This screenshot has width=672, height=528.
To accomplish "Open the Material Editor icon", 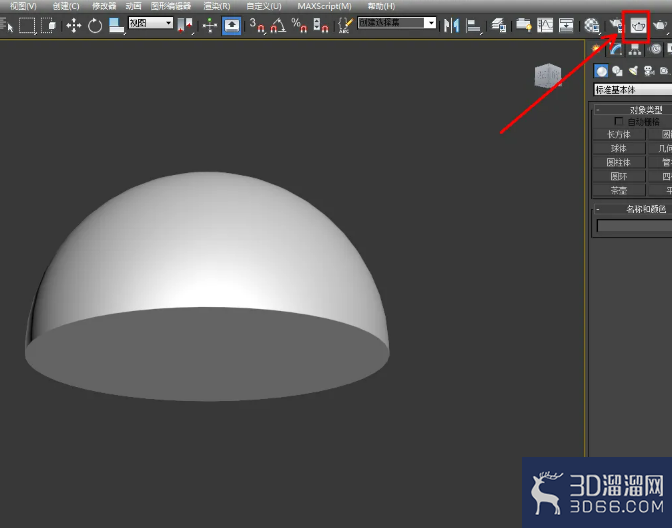I will point(592,25).
